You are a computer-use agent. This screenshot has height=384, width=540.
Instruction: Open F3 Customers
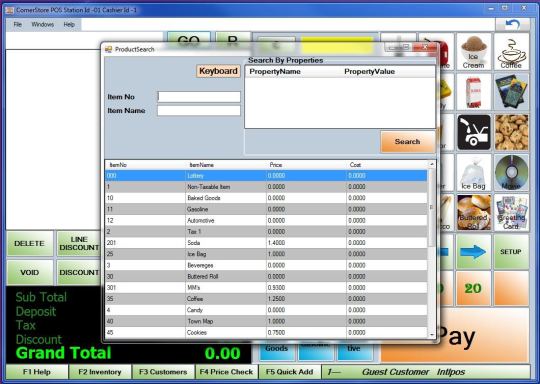[x=163, y=372]
